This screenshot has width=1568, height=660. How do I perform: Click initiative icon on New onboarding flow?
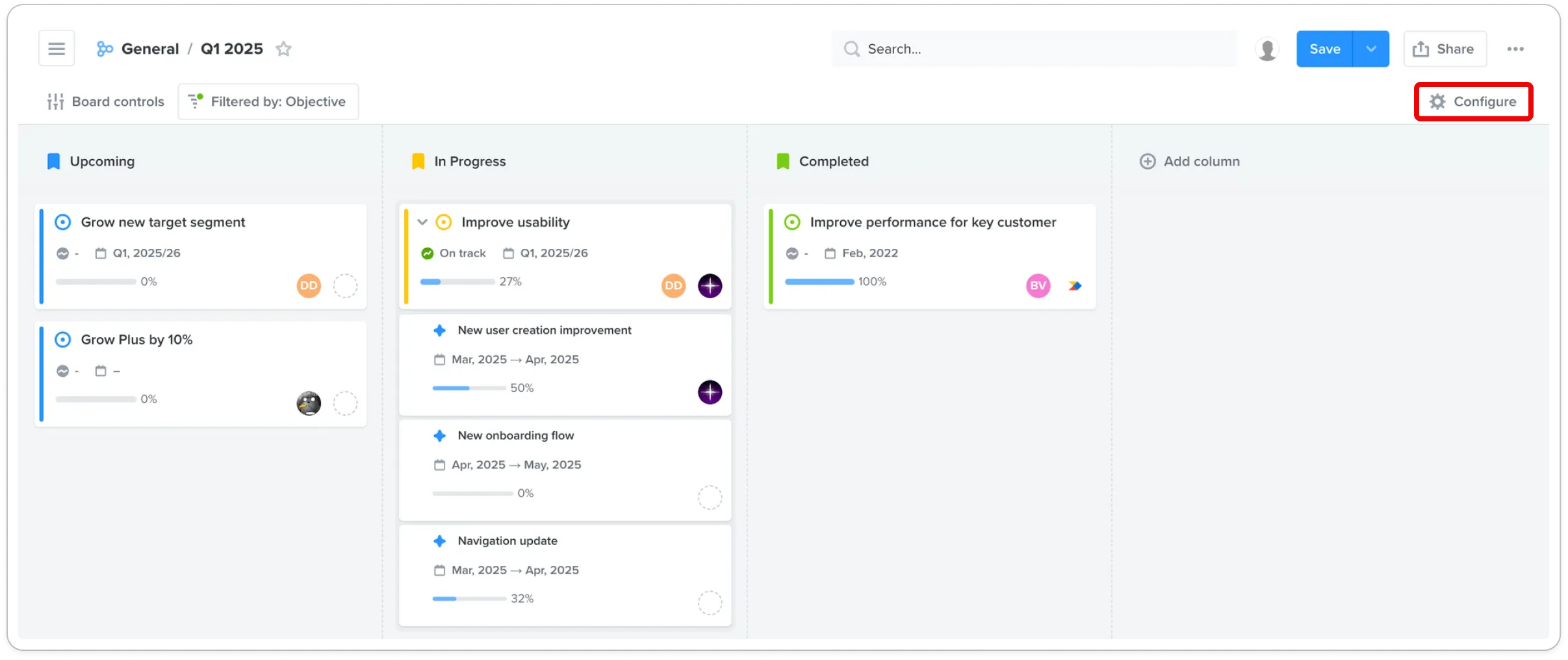[440, 436]
